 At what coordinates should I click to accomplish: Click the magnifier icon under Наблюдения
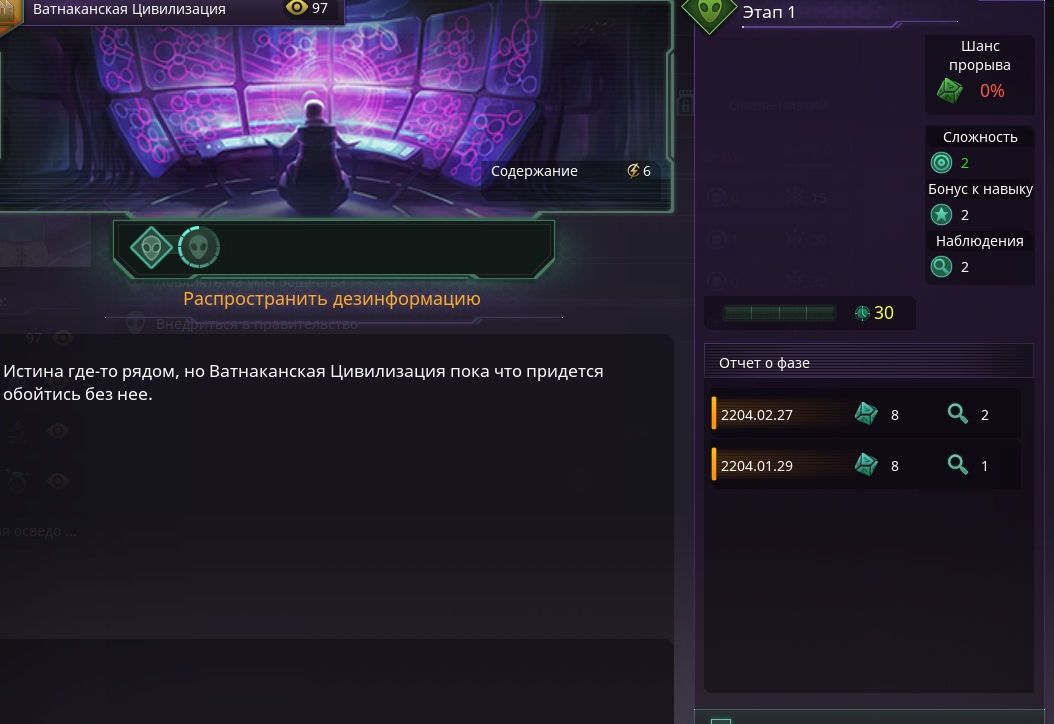coord(941,267)
